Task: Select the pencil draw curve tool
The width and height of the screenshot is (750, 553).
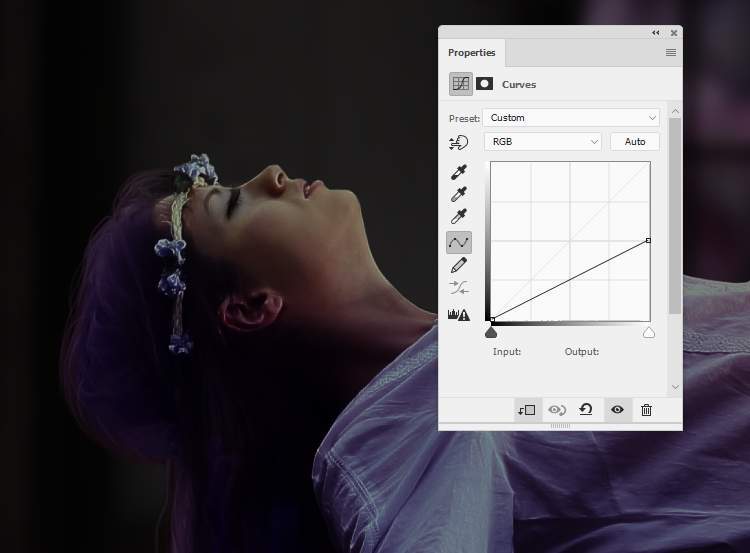Action: pos(459,265)
